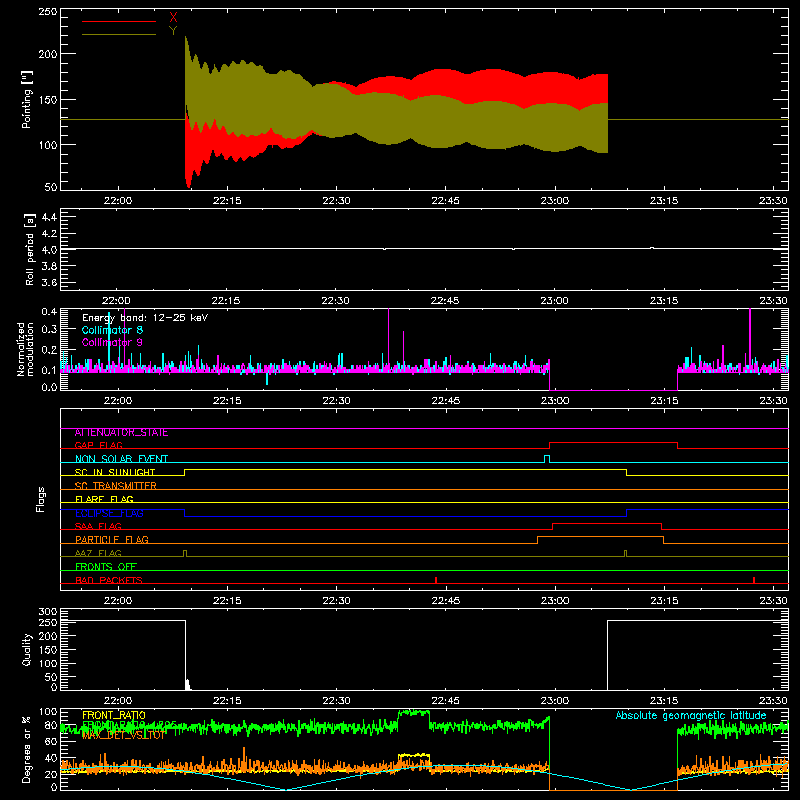Viewport: 800px width, 800px height.
Task: Click the FLARE_FLAG label
Action: click(x=104, y=499)
